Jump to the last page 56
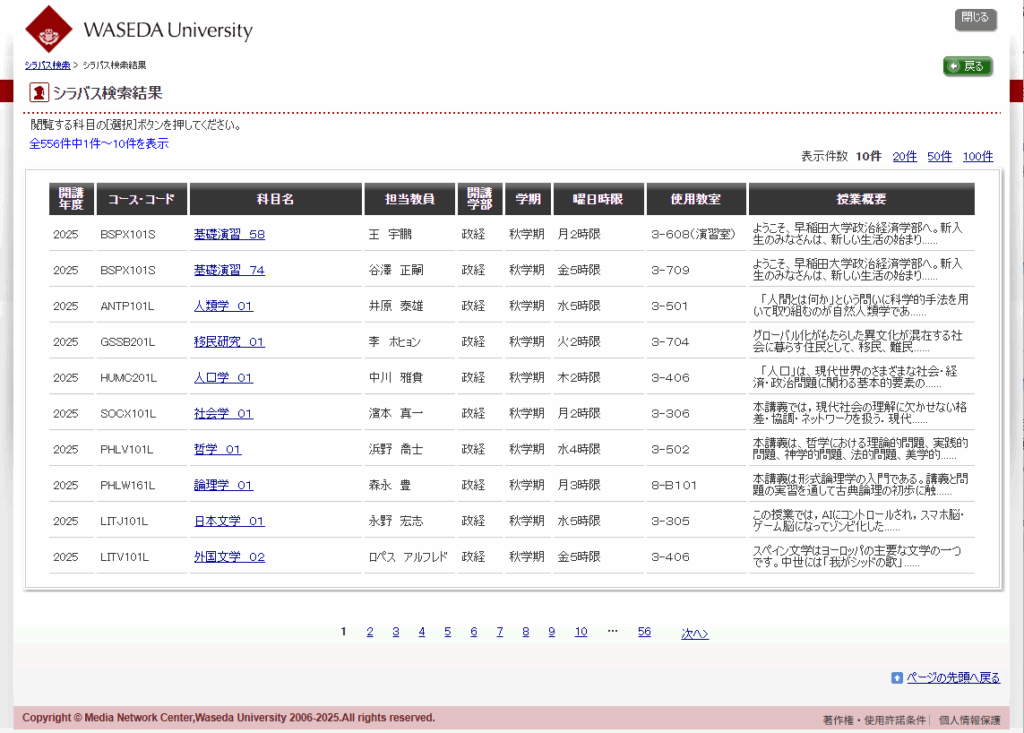Image resolution: width=1024 pixels, height=733 pixels. pyautogui.click(x=644, y=632)
